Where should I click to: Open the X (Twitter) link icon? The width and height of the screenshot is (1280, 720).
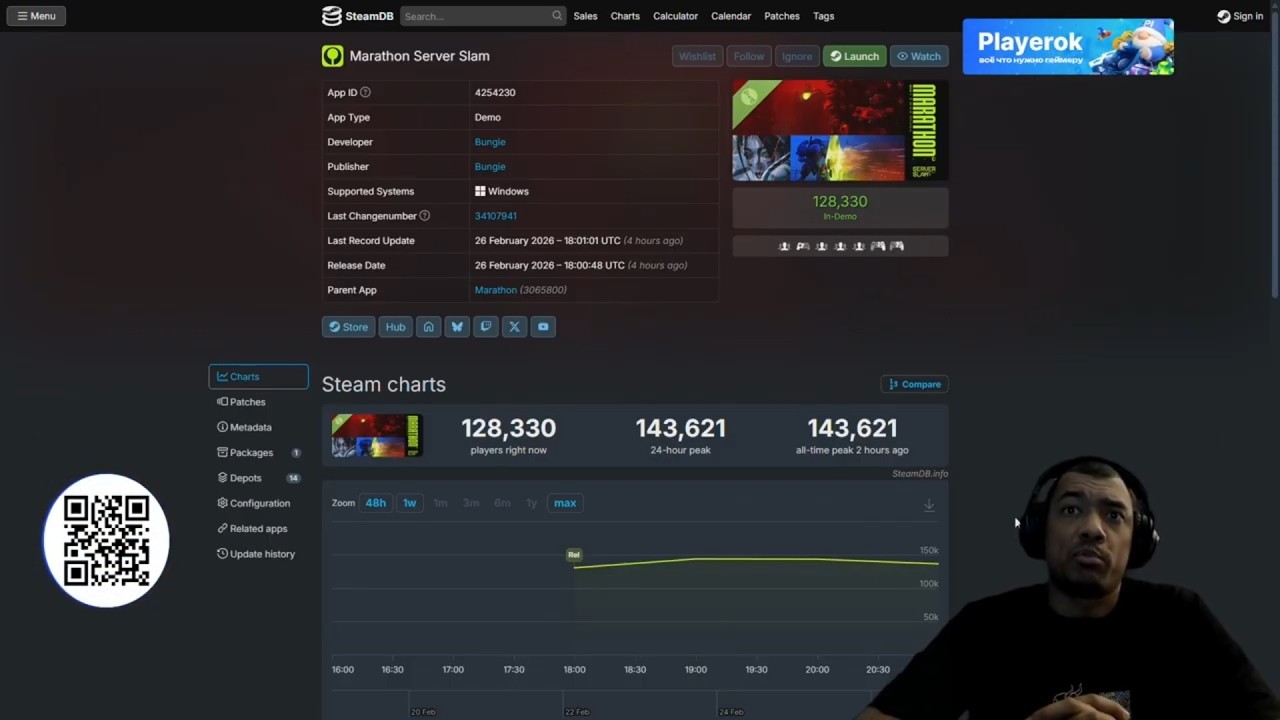pos(514,327)
